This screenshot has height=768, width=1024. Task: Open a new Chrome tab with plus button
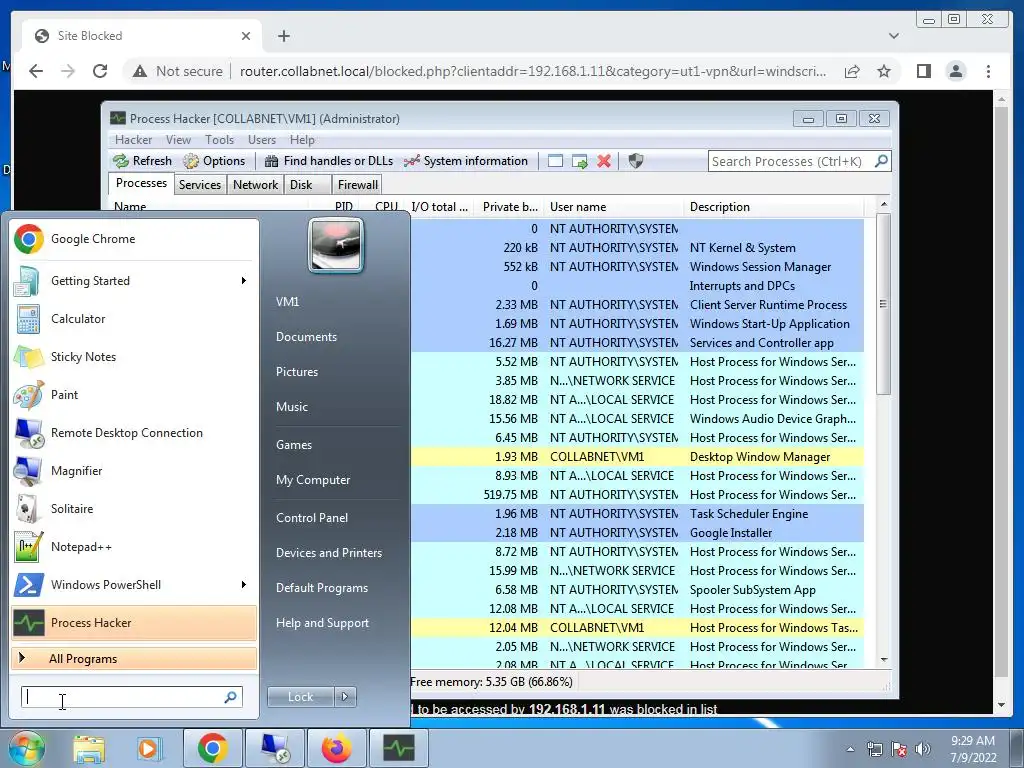tap(283, 36)
